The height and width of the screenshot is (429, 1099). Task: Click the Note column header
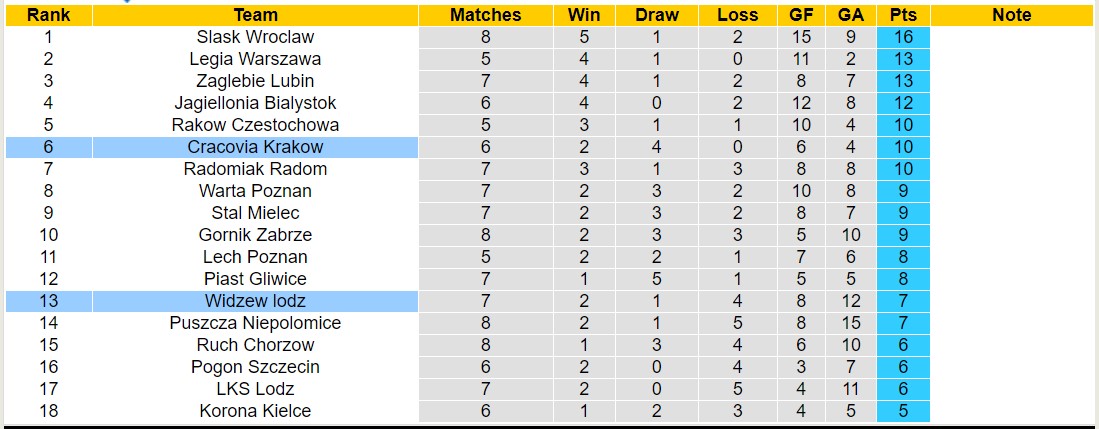pyautogui.click(x=1011, y=15)
